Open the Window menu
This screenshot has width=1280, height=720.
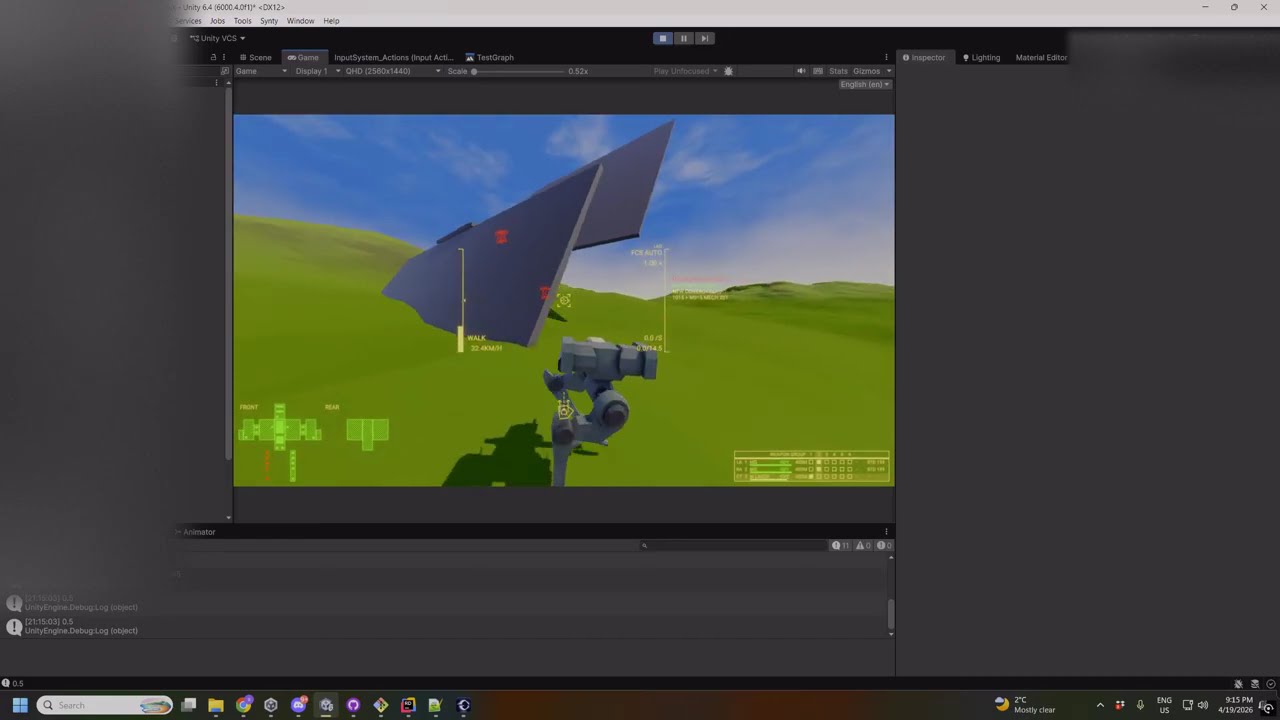(300, 21)
